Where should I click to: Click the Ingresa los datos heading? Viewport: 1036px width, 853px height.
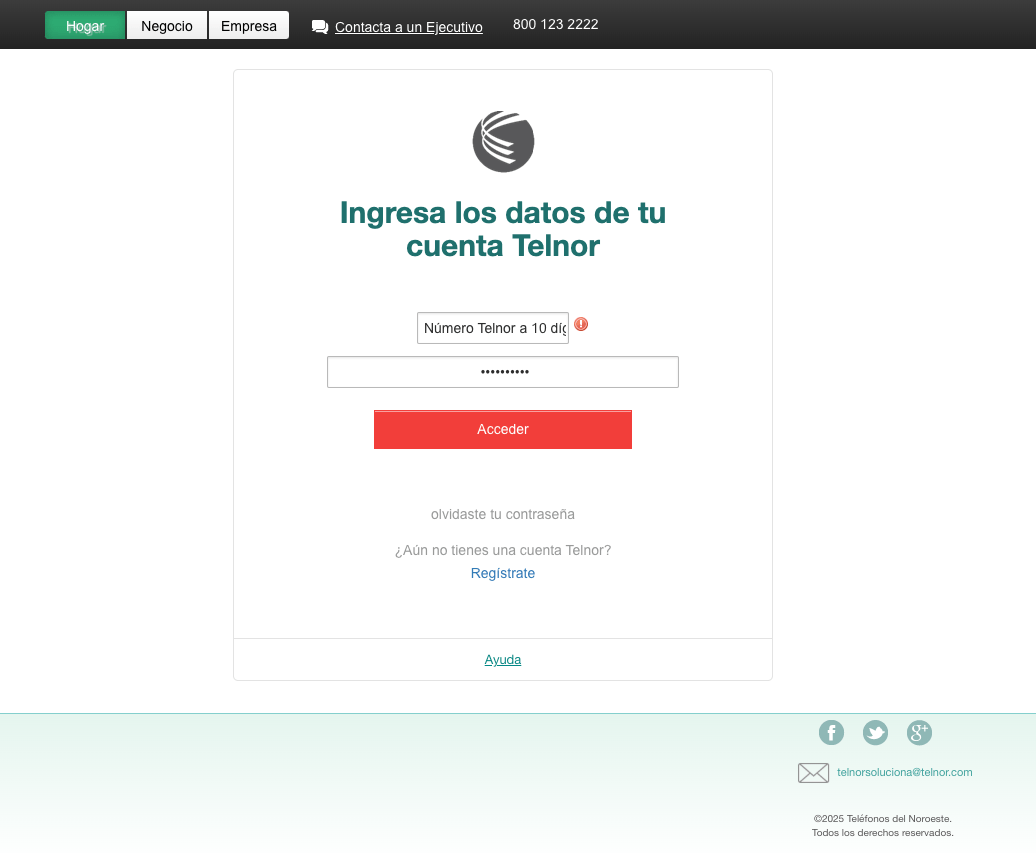click(x=502, y=229)
